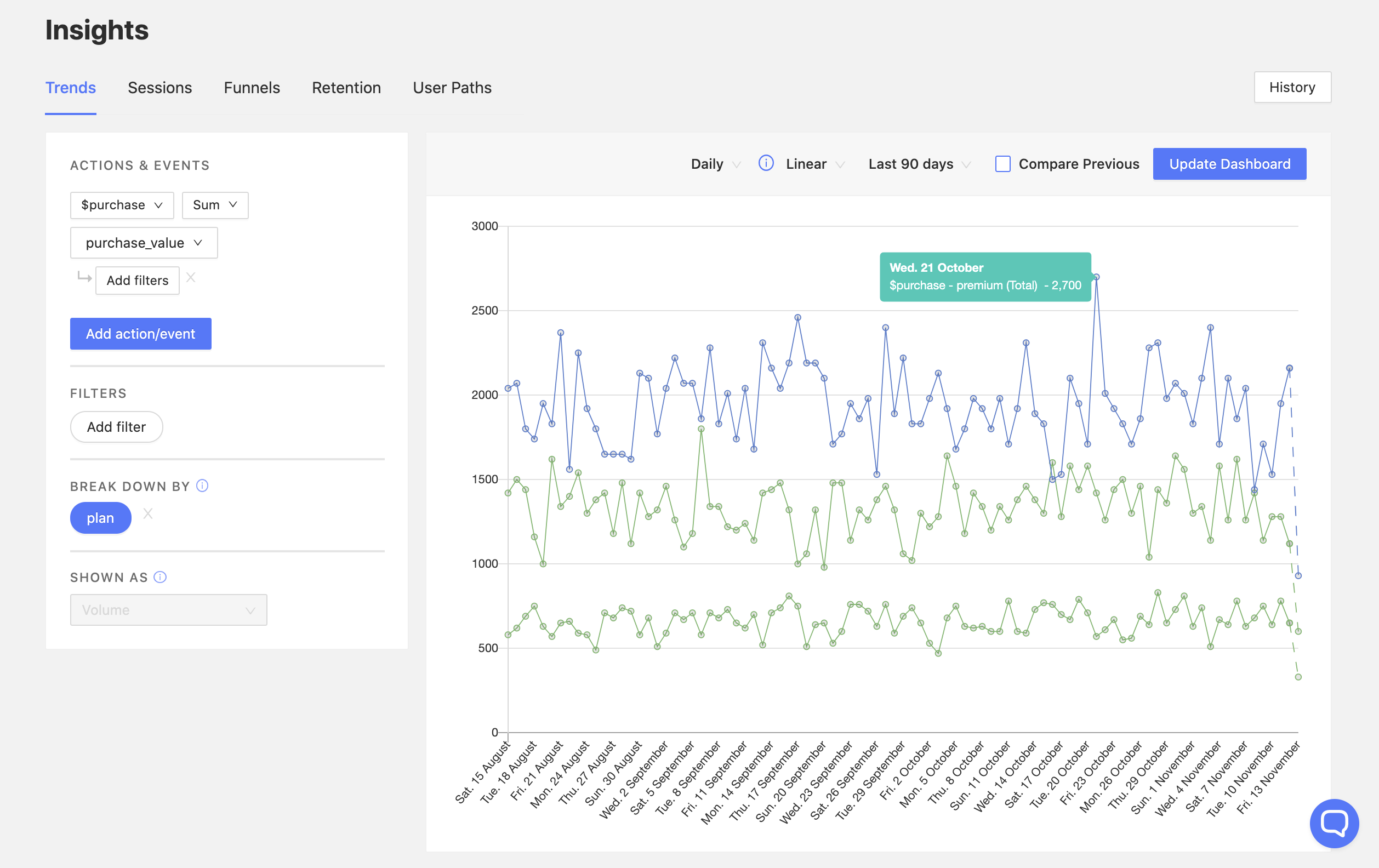1379x868 pixels.
Task: Click the X beside Add filters
Action: pyautogui.click(x=191, y=278)
